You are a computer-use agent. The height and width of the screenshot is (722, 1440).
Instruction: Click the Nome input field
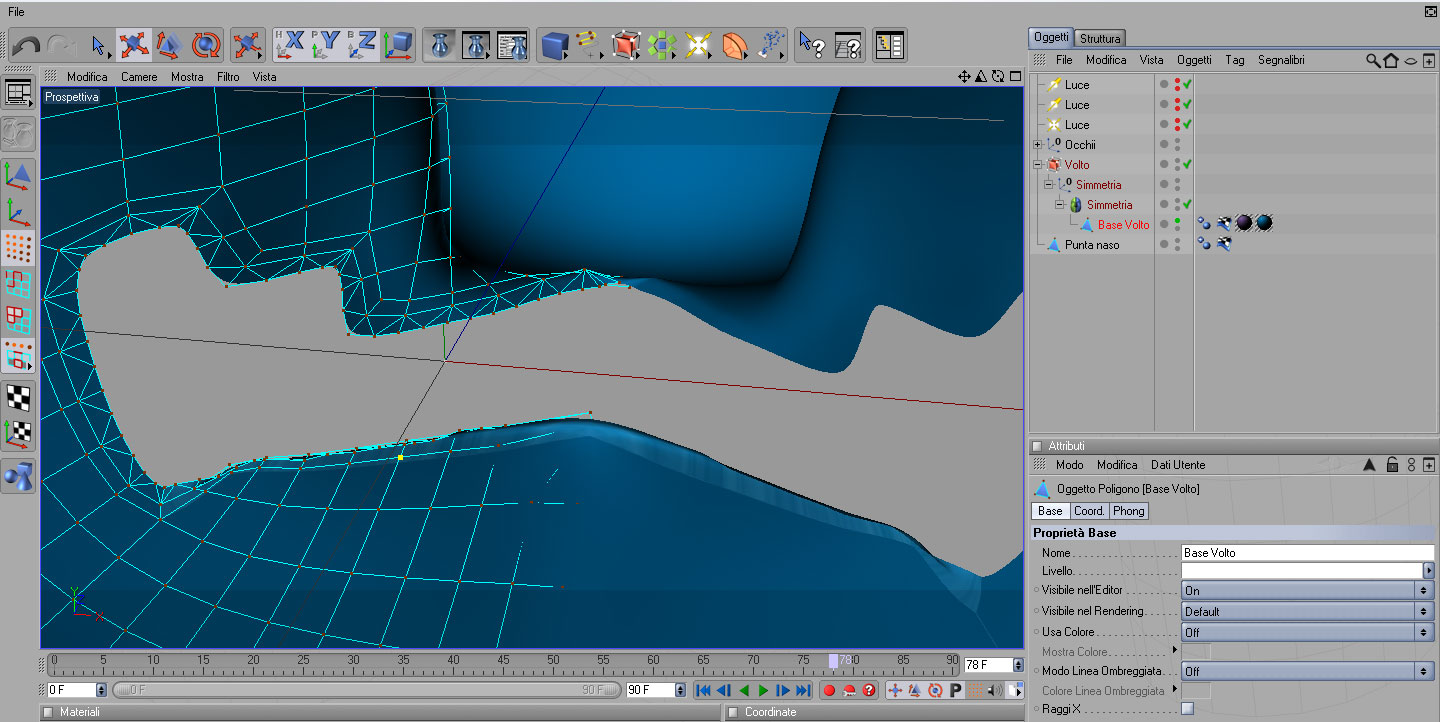pos(1306,553)
